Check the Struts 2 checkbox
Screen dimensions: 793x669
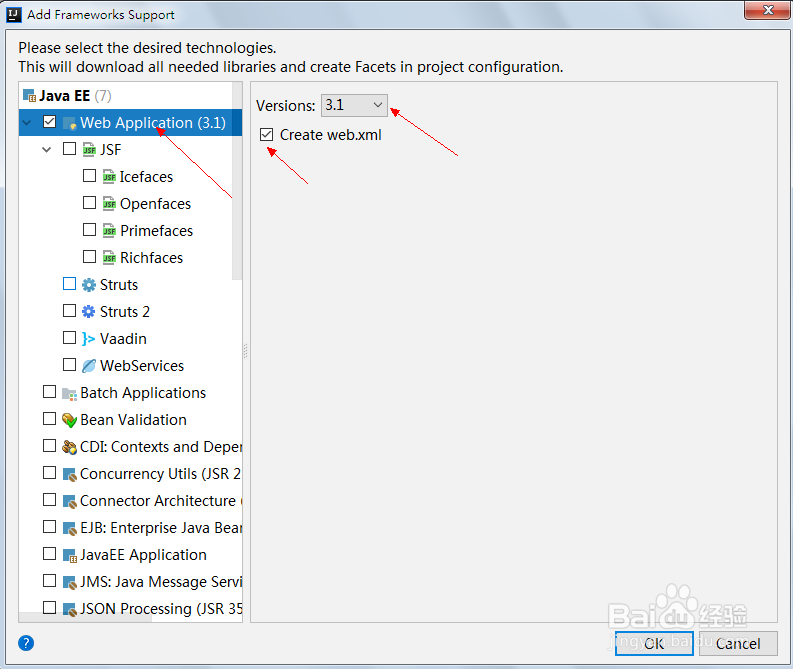point(69,310)
